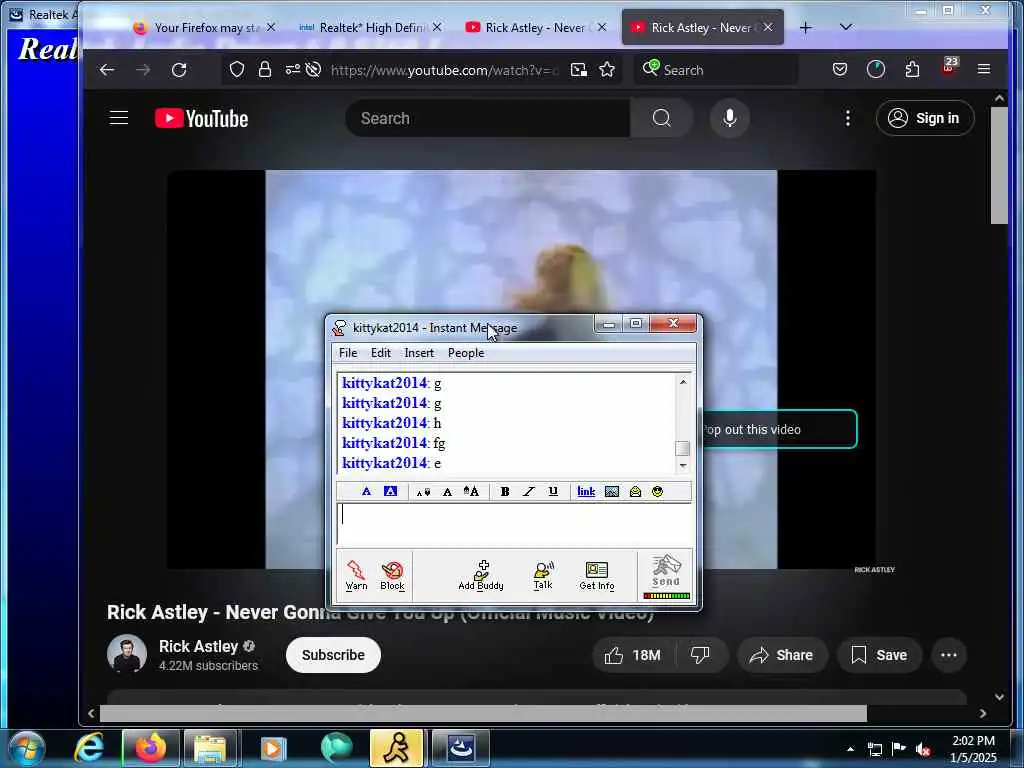Insert picture icon in AIM toolbar
This screenshot has height=768, width=1024.
point(612,492)
